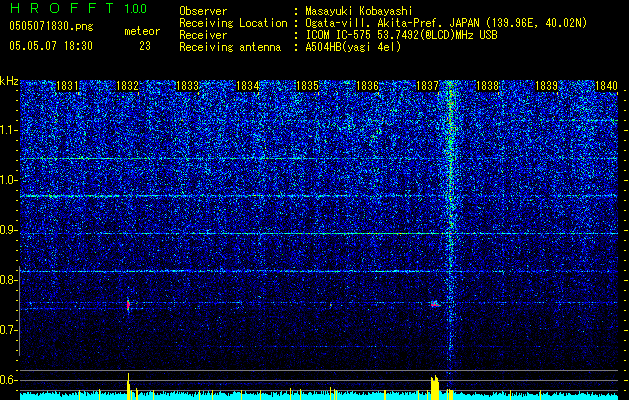Click the ICOM IC-575 receiver text
This screenshot has height=400, width=629.
click(401, 35)
